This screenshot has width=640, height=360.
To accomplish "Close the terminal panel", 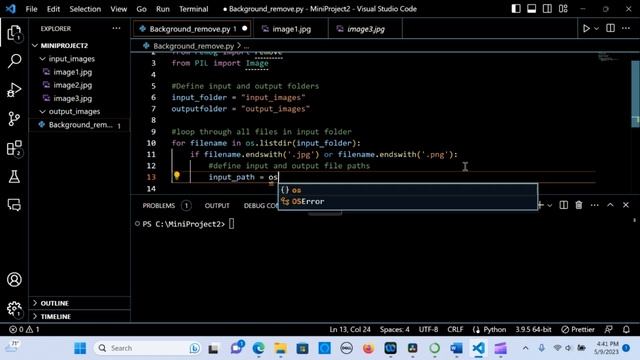I will pyautogui.click(x=626, y=205).
